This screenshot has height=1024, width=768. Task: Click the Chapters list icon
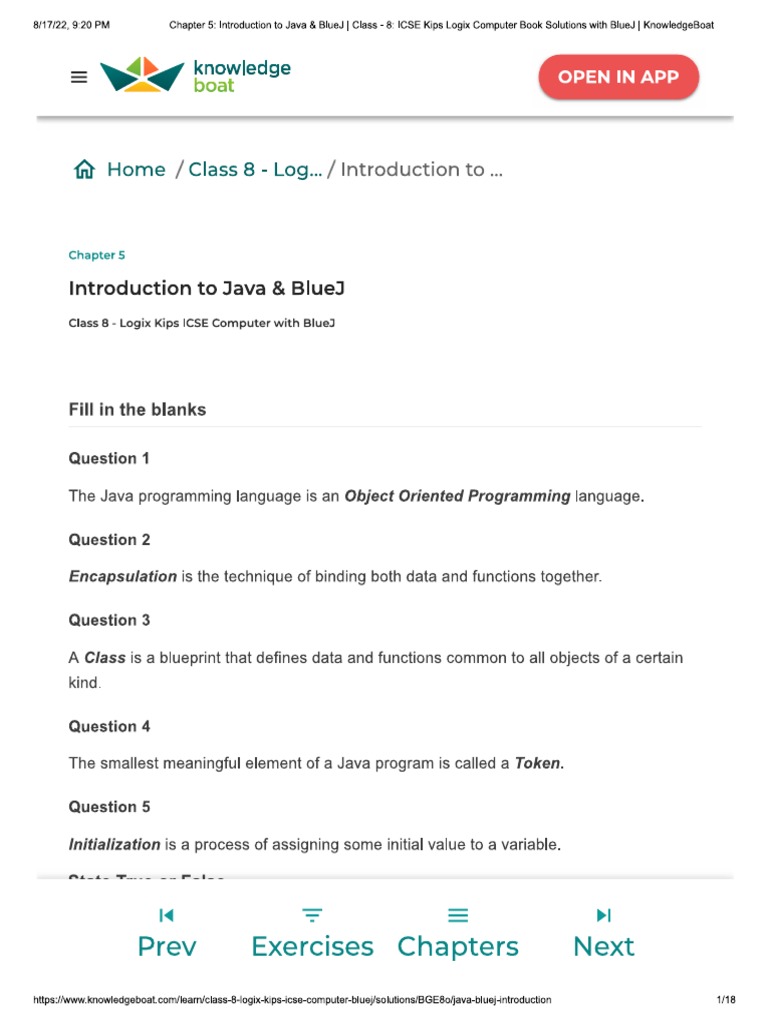point(458,915)
